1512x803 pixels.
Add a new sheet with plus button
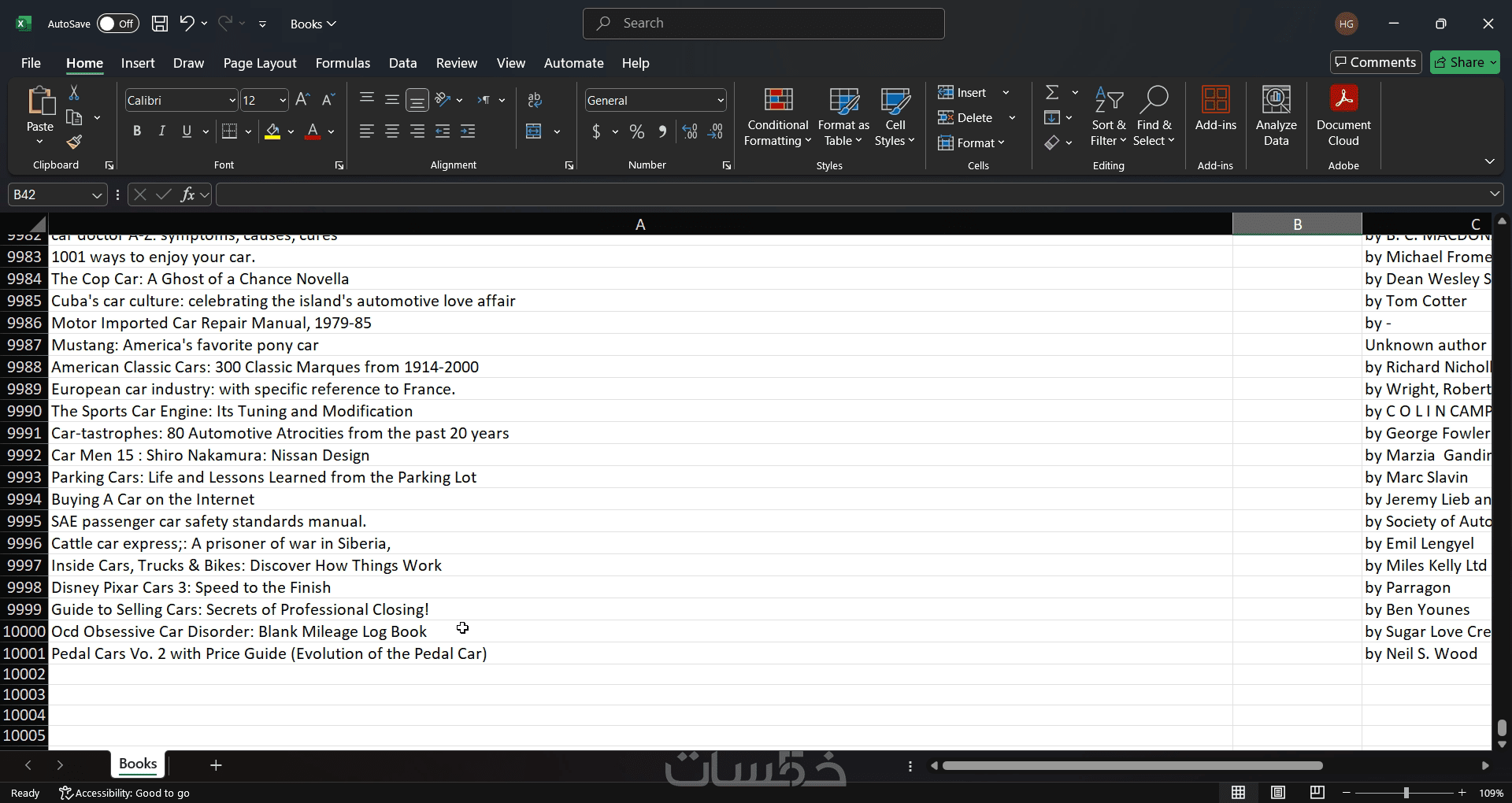point(216,764)
